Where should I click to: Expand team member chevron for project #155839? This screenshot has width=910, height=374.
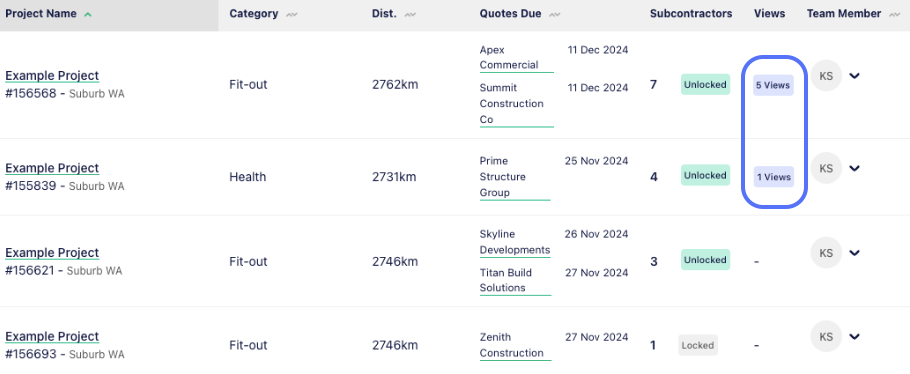pyautogui.click(x=854, y=168)
